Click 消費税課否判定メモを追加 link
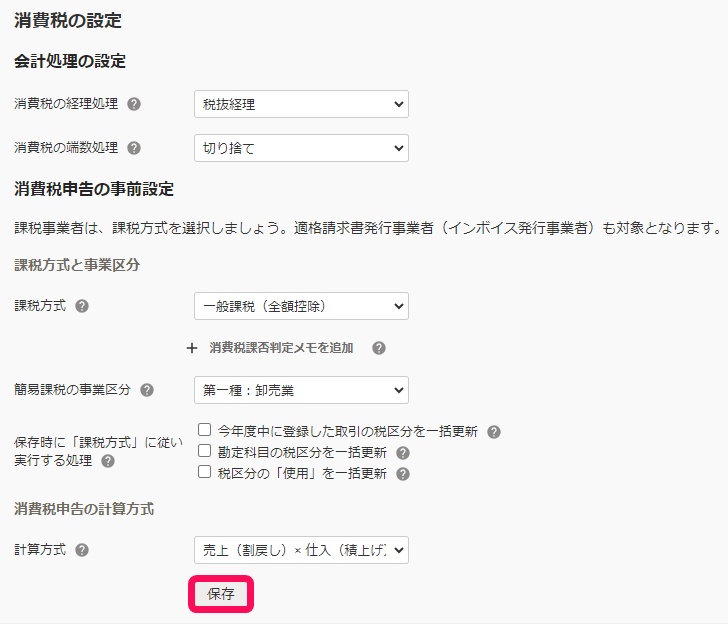The height and width of the screenshot is (624, 728). (x=281, y=348)
